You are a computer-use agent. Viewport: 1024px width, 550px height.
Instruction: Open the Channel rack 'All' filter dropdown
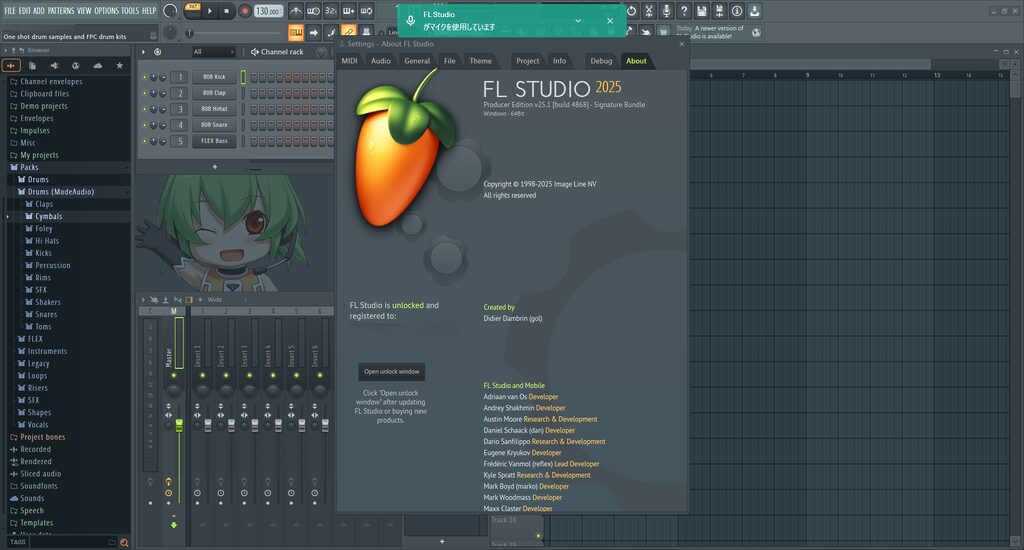[213, 52]
